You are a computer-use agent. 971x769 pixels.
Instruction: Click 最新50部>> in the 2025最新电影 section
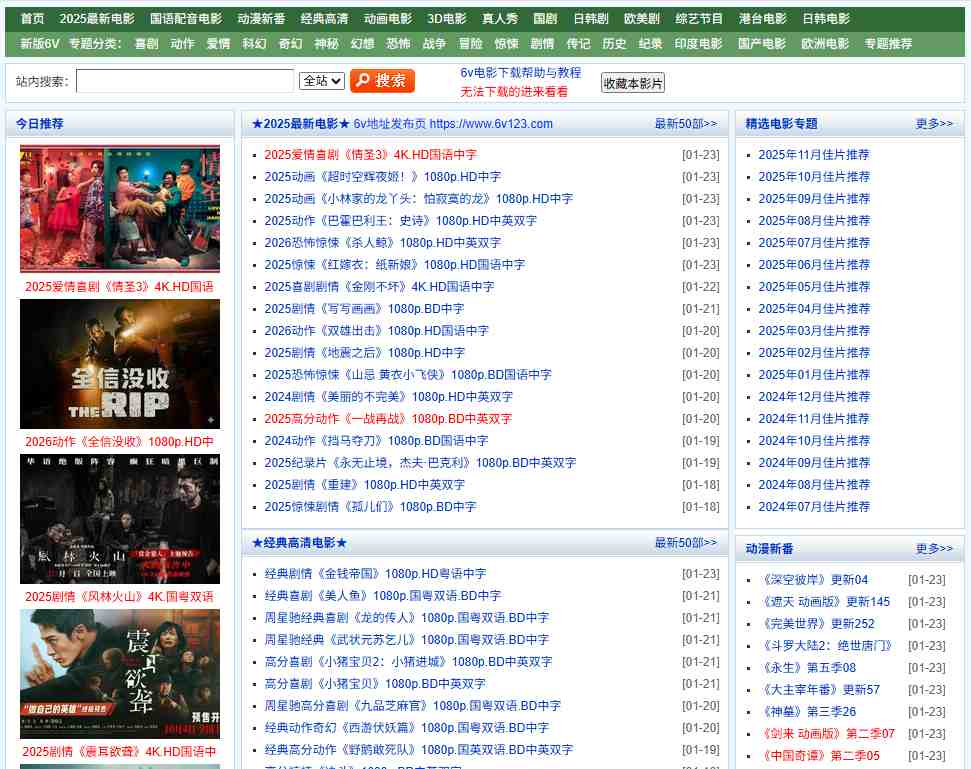[686, 123]
